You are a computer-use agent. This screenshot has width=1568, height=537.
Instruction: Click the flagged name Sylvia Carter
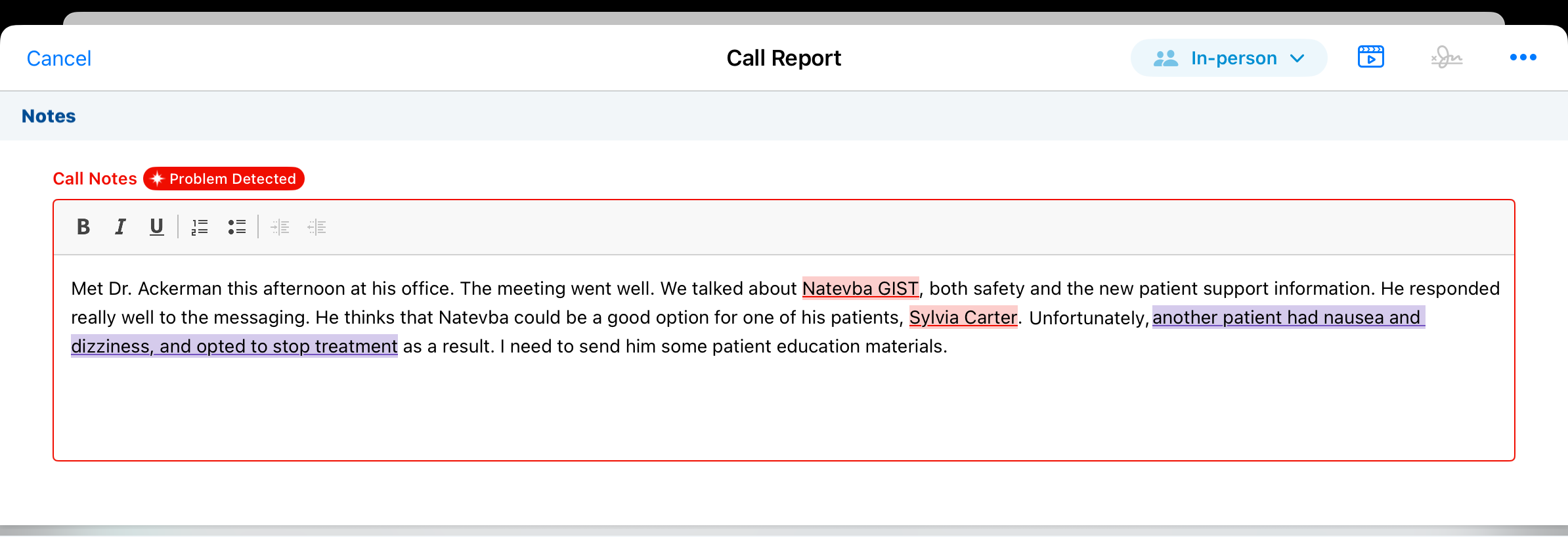click(x=963, y=318)
